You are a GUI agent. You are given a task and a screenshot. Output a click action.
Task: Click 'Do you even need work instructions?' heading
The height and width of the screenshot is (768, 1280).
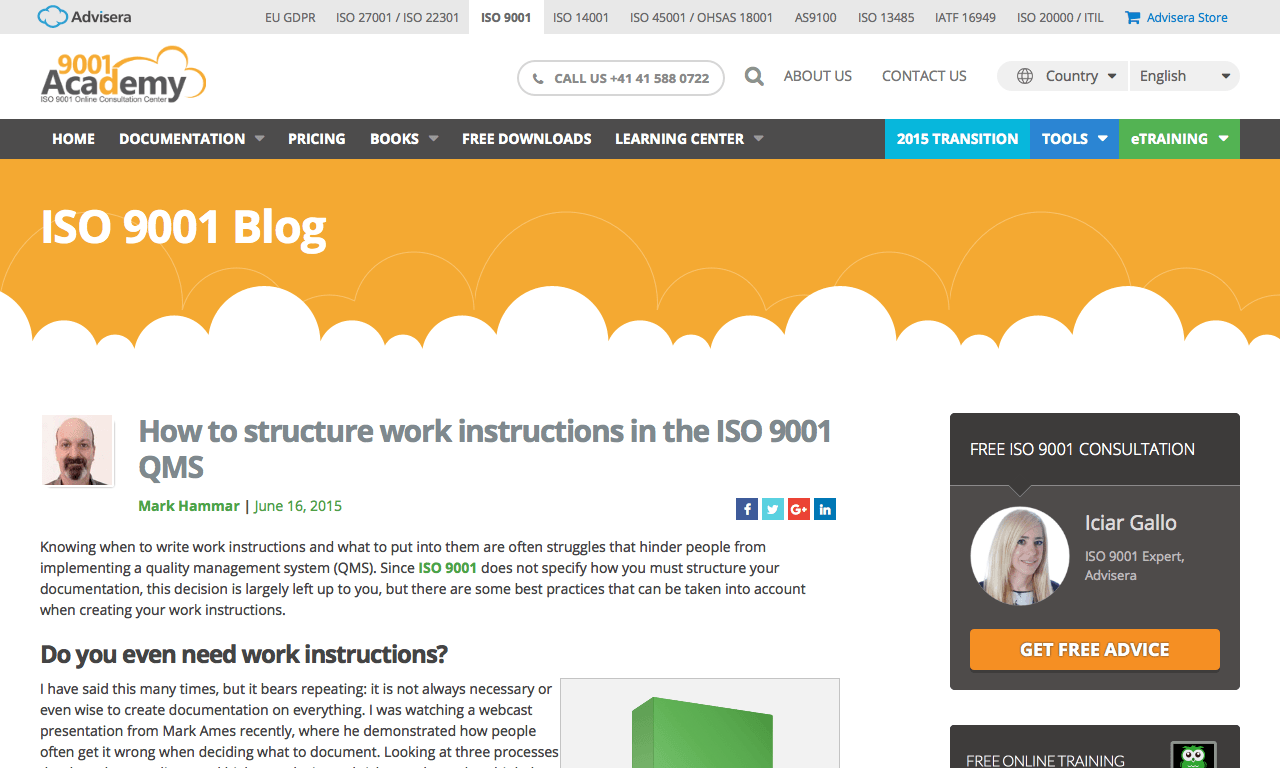click(x=244, y=654)
